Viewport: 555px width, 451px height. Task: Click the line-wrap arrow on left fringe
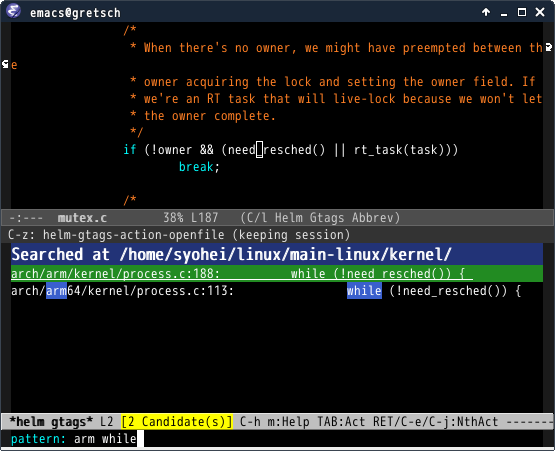(5, 64)
